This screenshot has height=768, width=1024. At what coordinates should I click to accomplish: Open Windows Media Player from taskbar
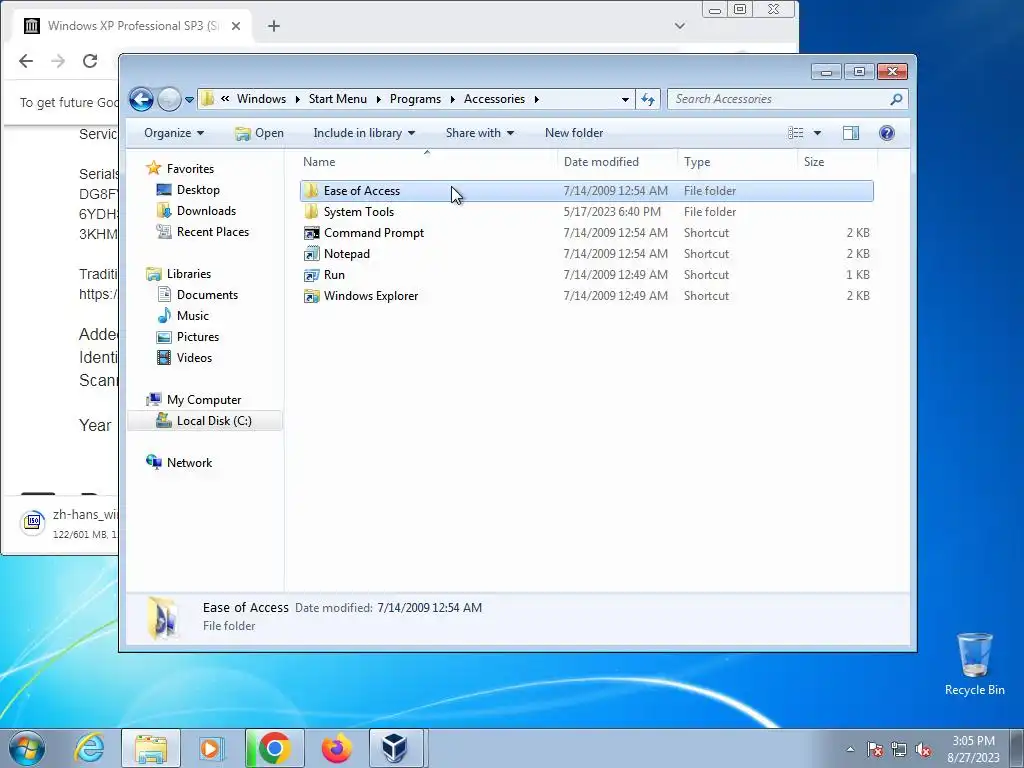[x=211, y=748]
